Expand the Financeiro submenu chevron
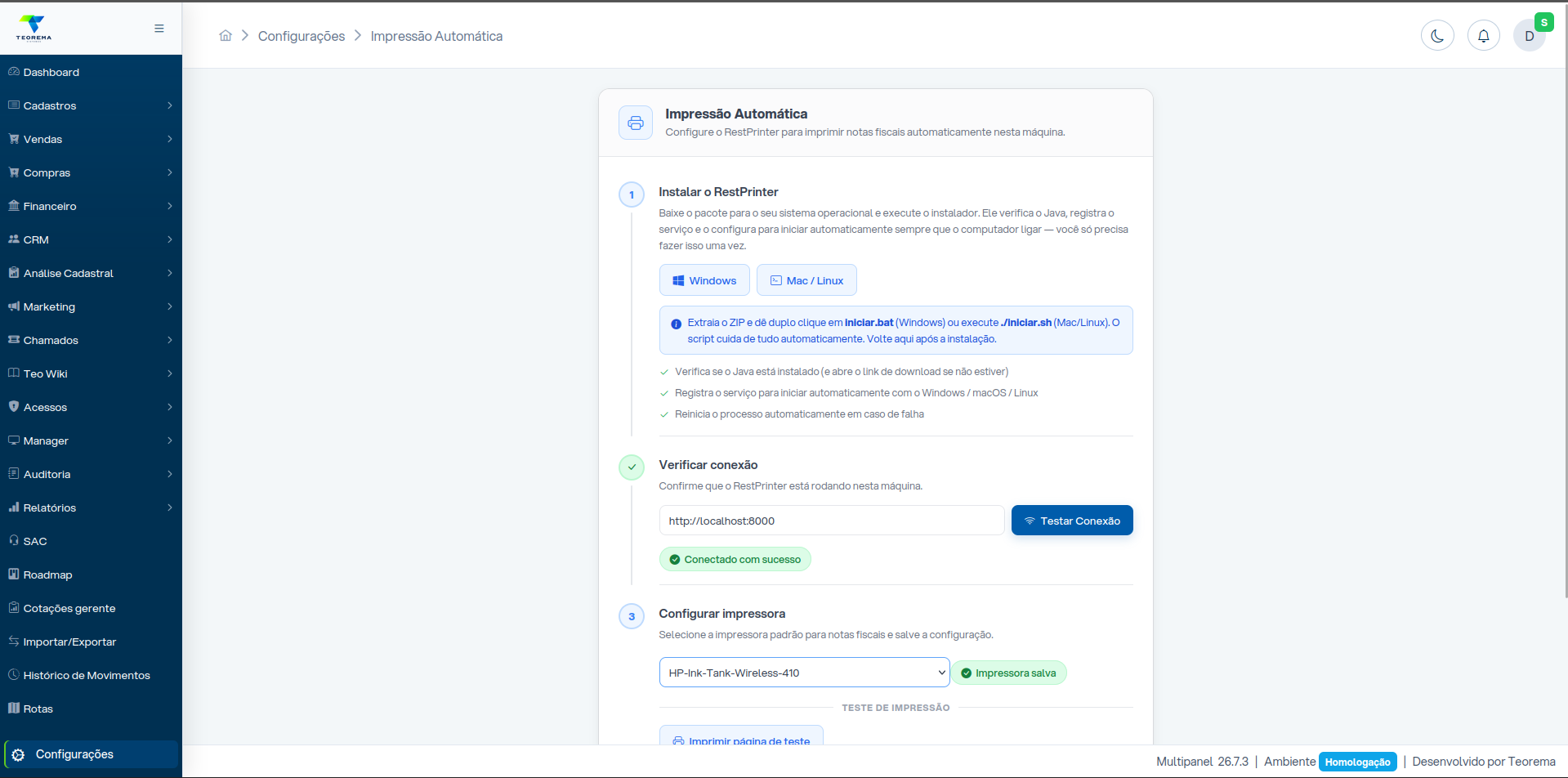 170,206
